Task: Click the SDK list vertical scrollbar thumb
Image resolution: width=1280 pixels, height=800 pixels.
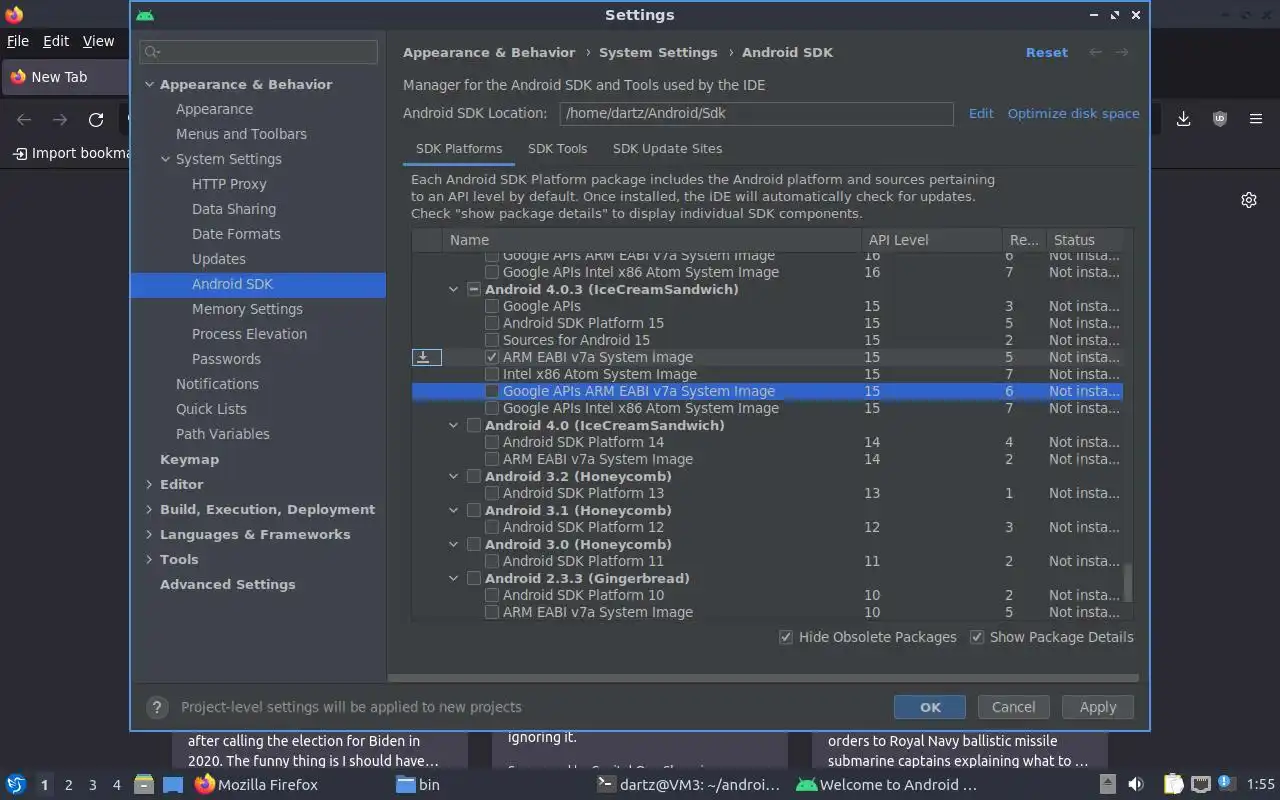Action: click(1128, 582)
